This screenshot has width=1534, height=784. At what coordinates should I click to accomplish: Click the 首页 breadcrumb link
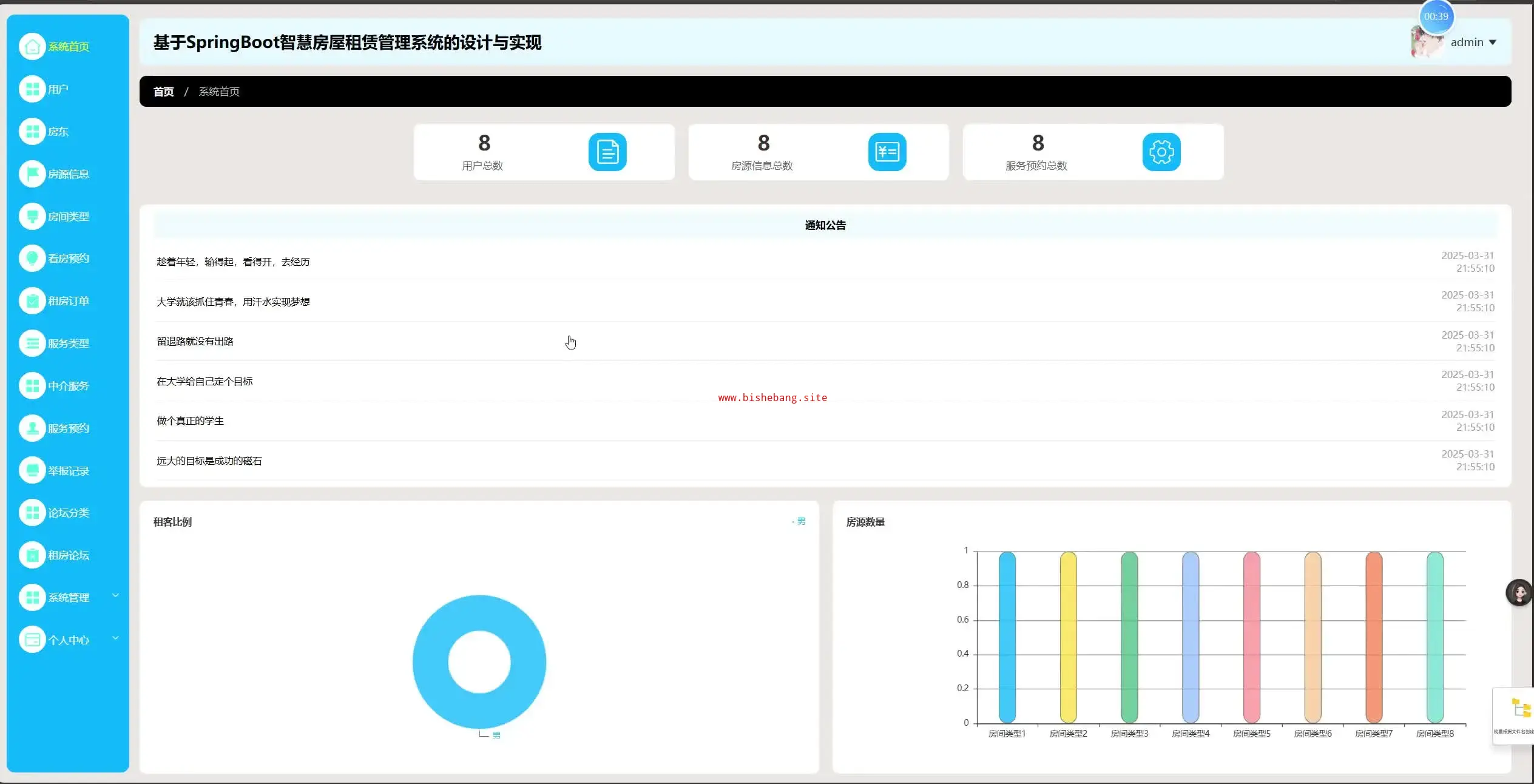(x=163, y=92)
